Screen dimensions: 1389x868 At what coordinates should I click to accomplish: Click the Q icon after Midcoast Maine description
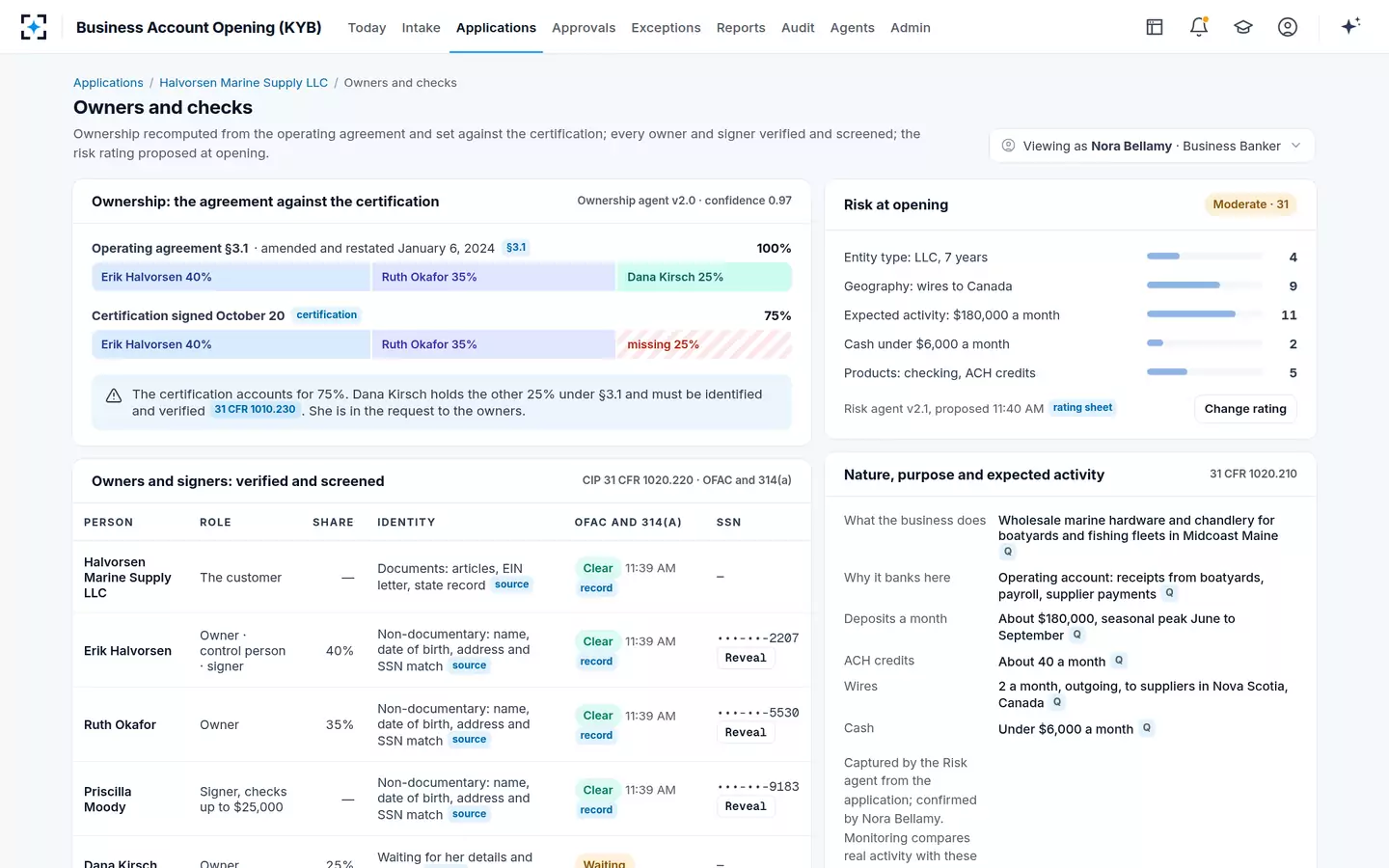[1008, 552]
